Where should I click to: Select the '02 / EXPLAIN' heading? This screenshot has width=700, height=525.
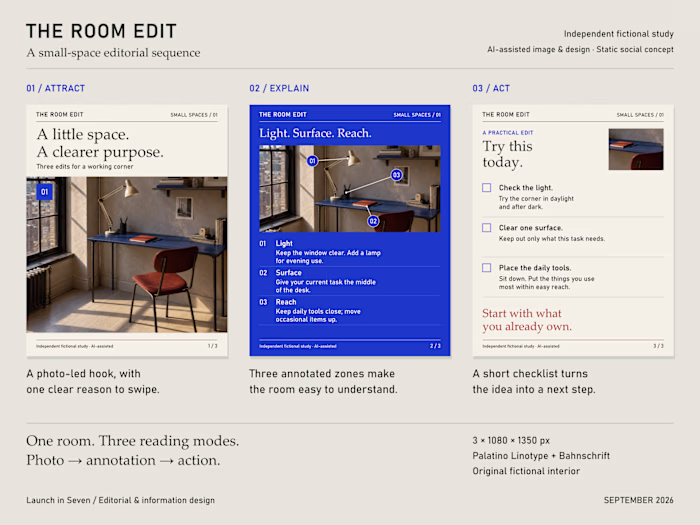[x=279, y=88]
